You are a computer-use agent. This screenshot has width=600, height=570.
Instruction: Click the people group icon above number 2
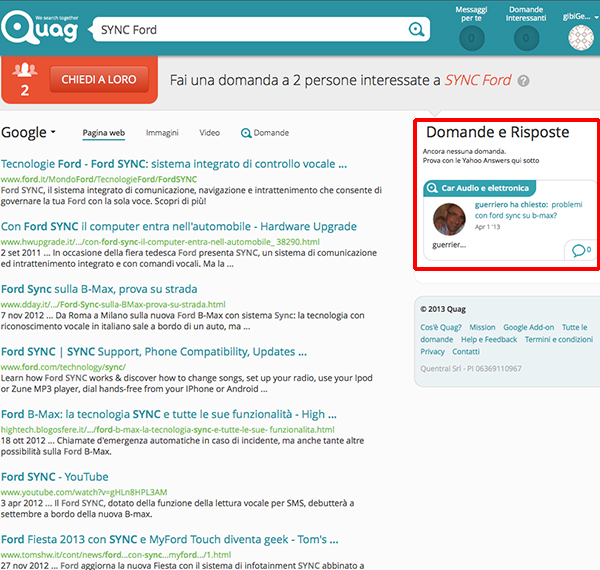[25, 70]
